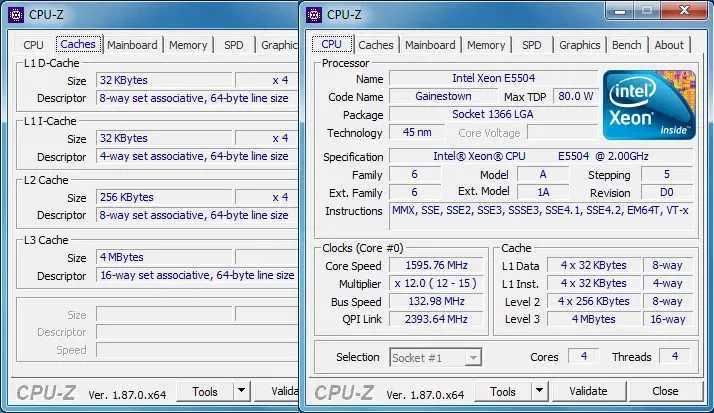
Task: Click the Code Name value 'Gainestown'
Action: point(443,97)
